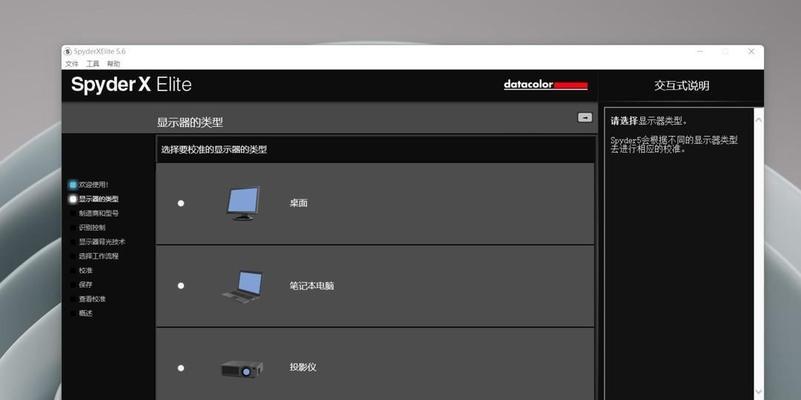801x400 pixels.
Task: Click the laptop computer icon
Action: click(243, 286)
